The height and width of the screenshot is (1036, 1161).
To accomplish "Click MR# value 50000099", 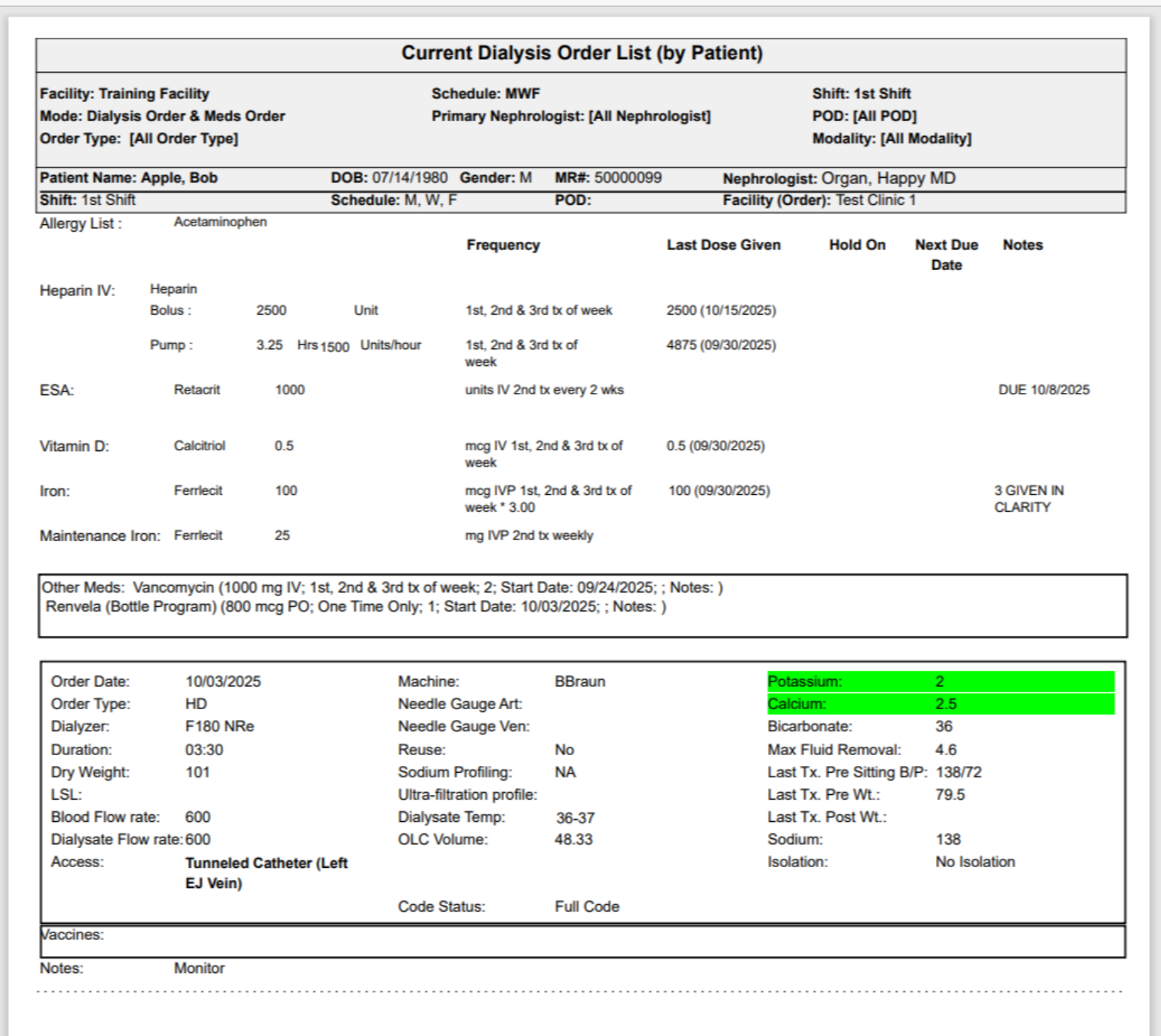I will tap(628, 178).
